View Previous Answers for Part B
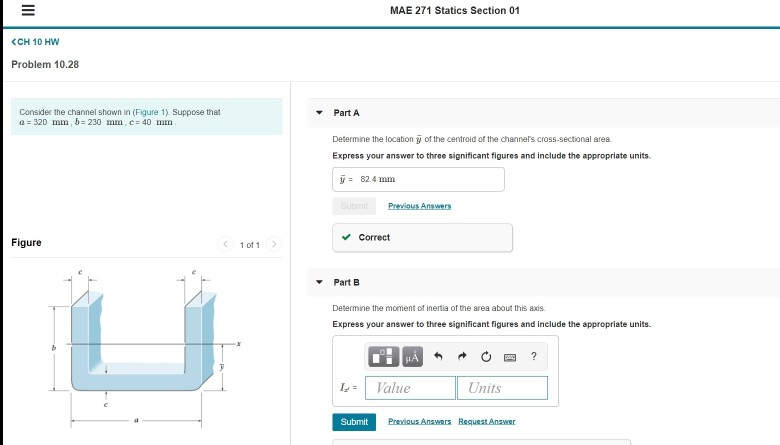Image resolution: width=780 pixels, height=445 pixels. 420,421
